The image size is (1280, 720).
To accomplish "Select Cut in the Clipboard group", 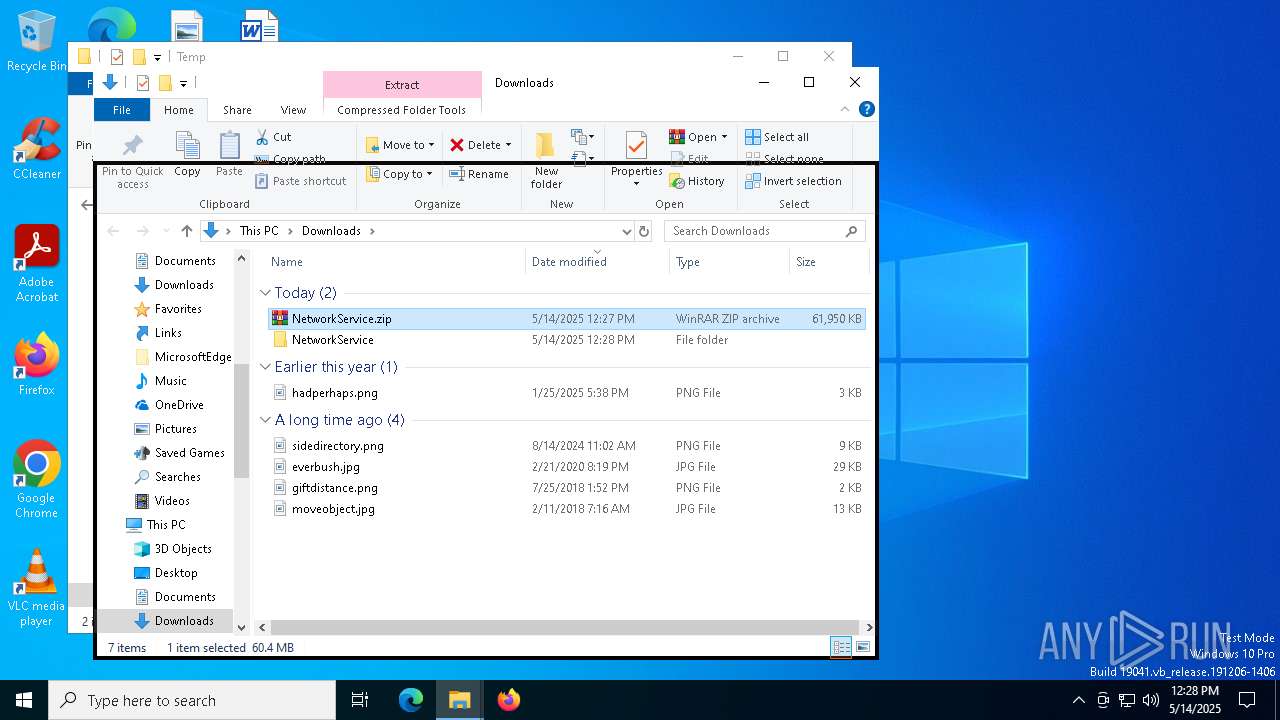I will tap(272, 137).
